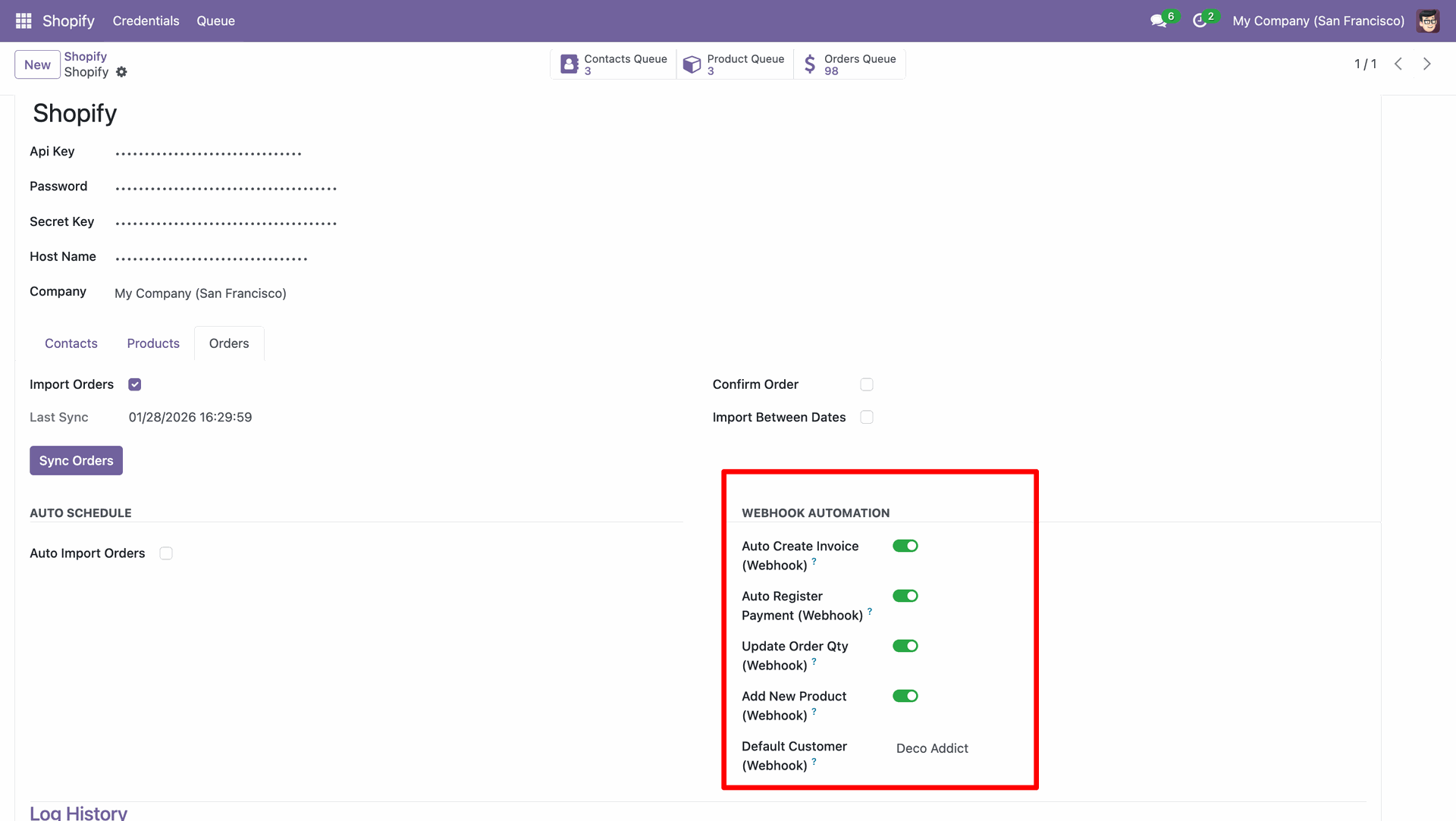This screenshot has height=821, width=1456.
Task: Go to next record arrow
Action: click(1426, 64)
